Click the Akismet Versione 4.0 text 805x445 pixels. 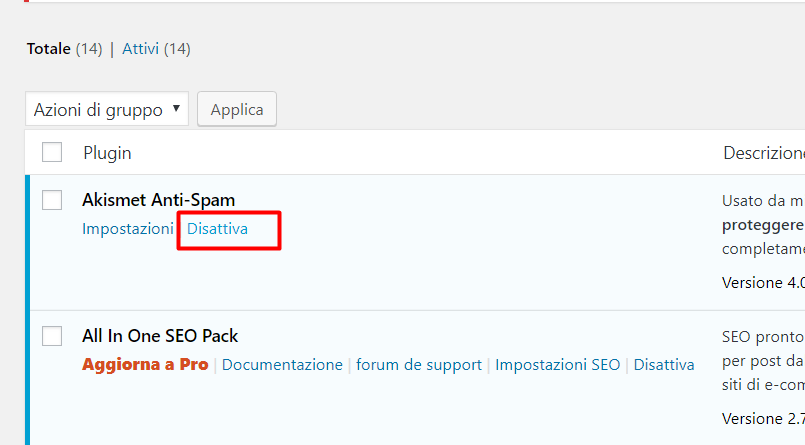pyautogui.click(x=763, y=283)
